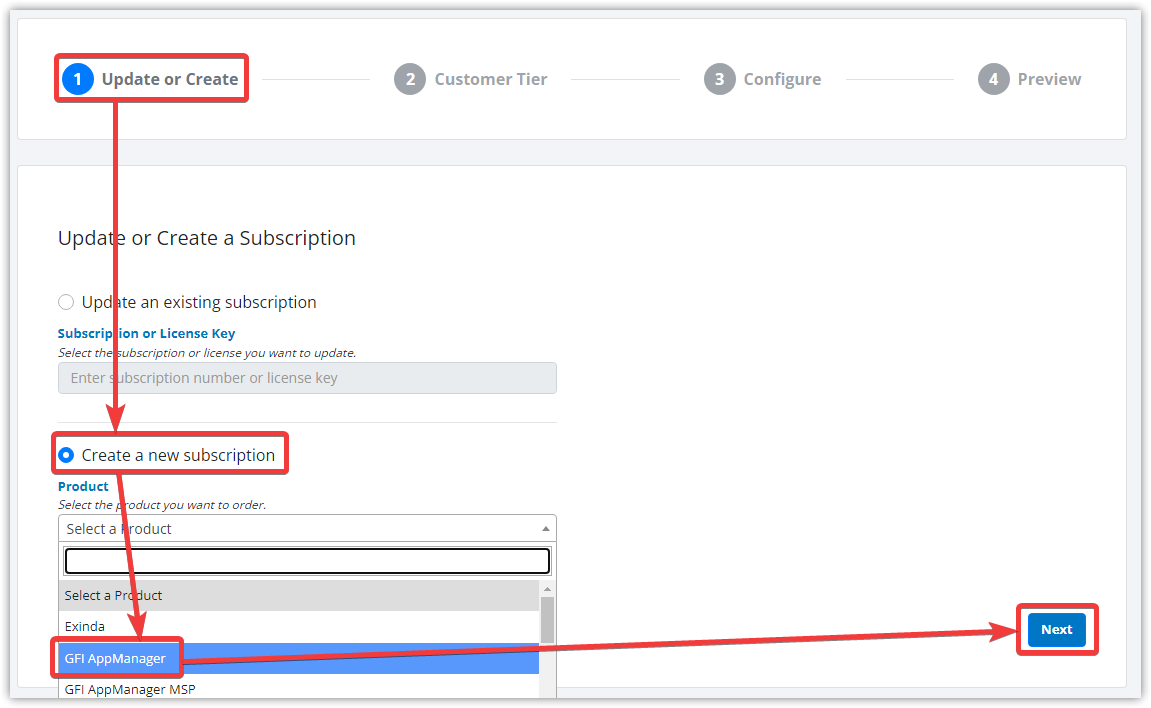Choose Exinda from the product list
The image size is (1151, 708).
[x=299, y=627]
